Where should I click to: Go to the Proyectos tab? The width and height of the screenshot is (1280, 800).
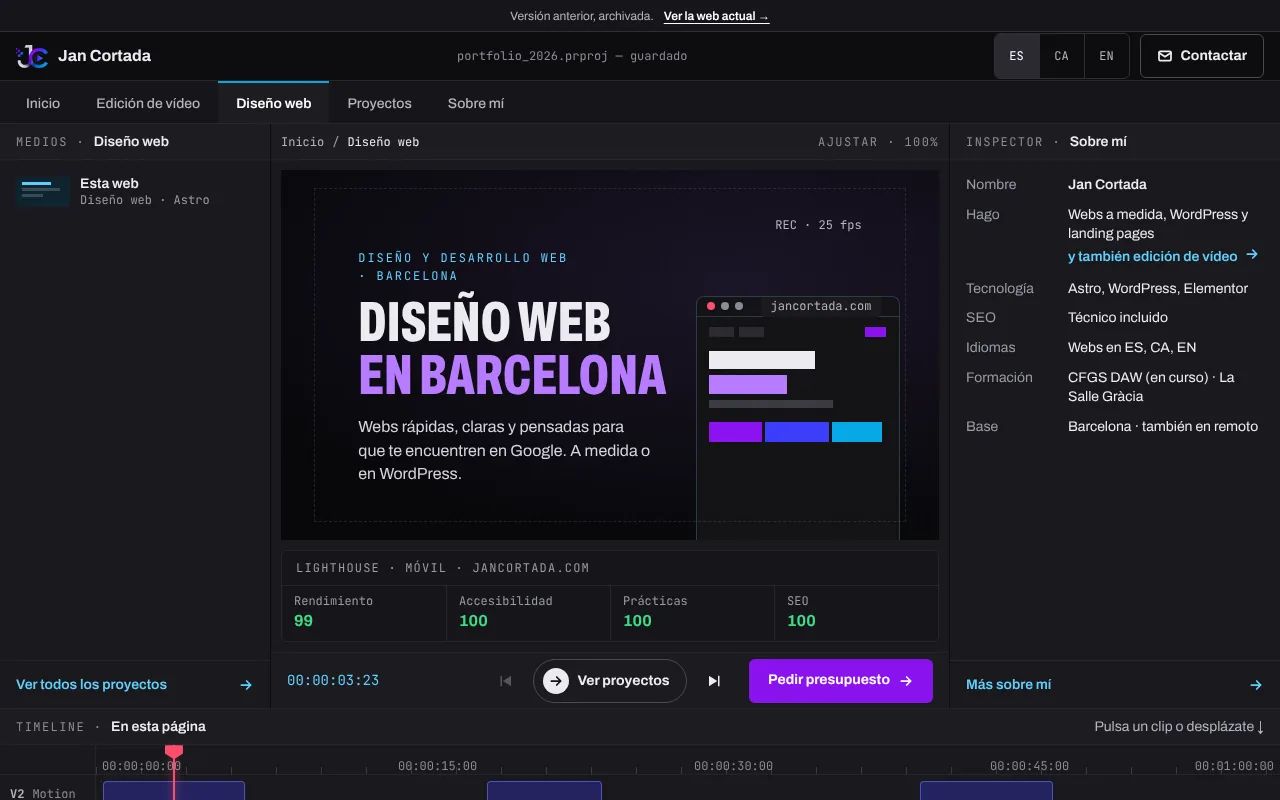[379, 103]
